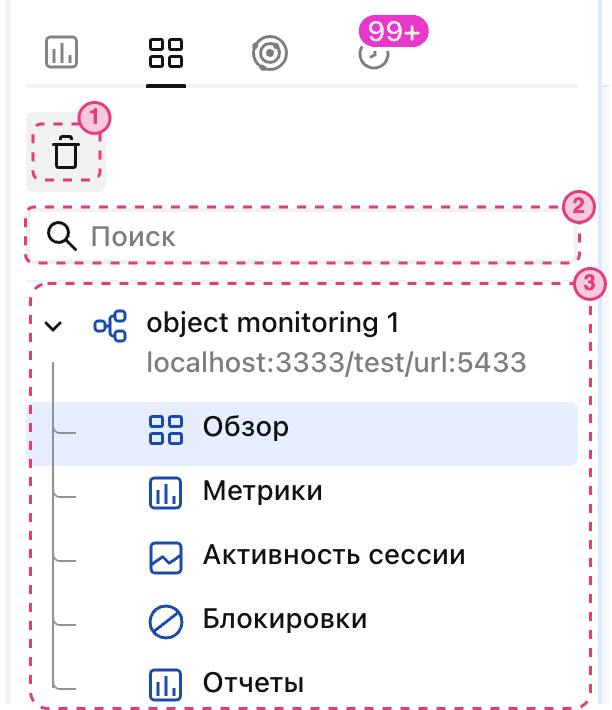Open the Отчеты section

253,684
